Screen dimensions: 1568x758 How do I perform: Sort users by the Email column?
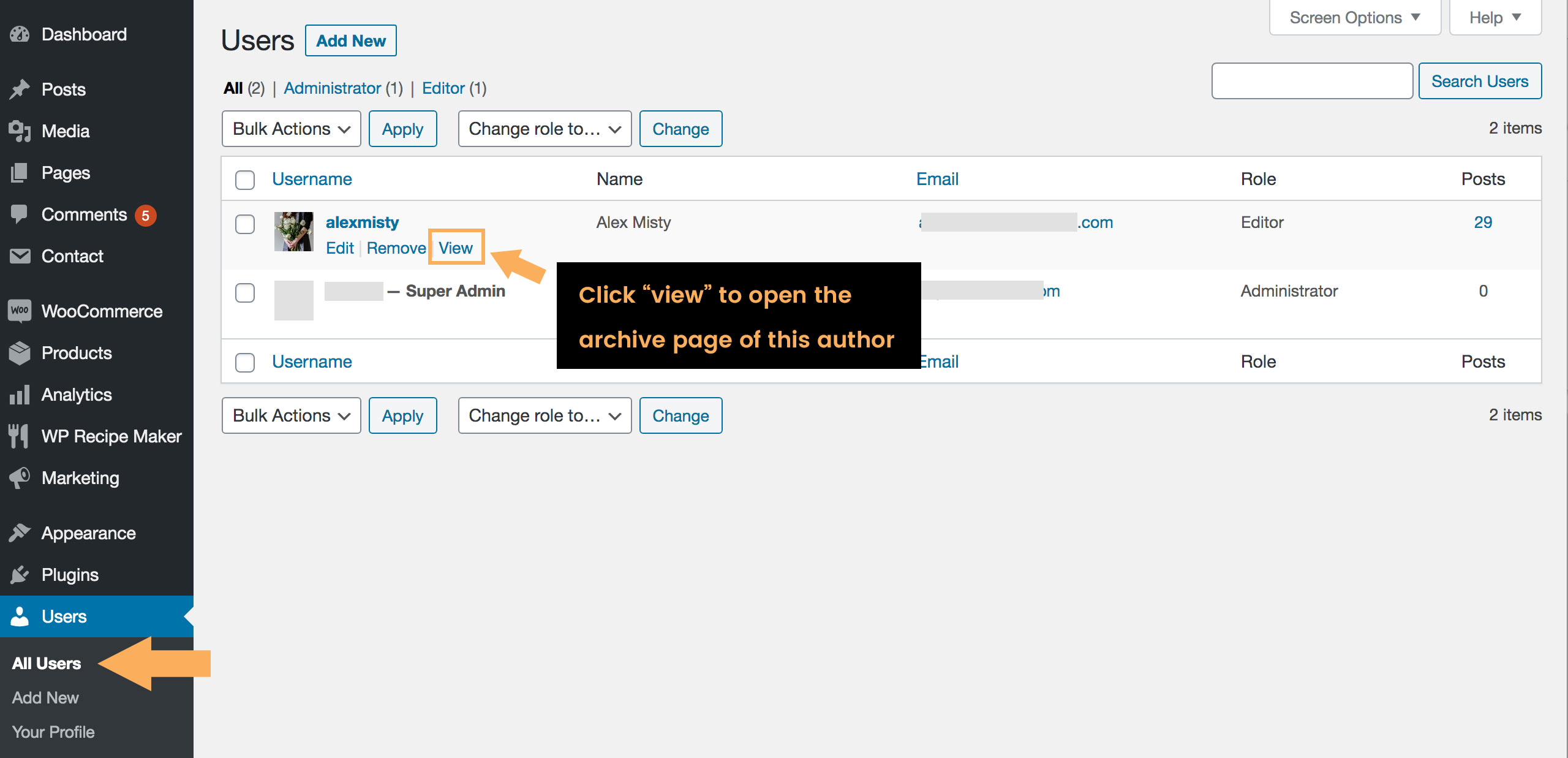pos(937,178)
